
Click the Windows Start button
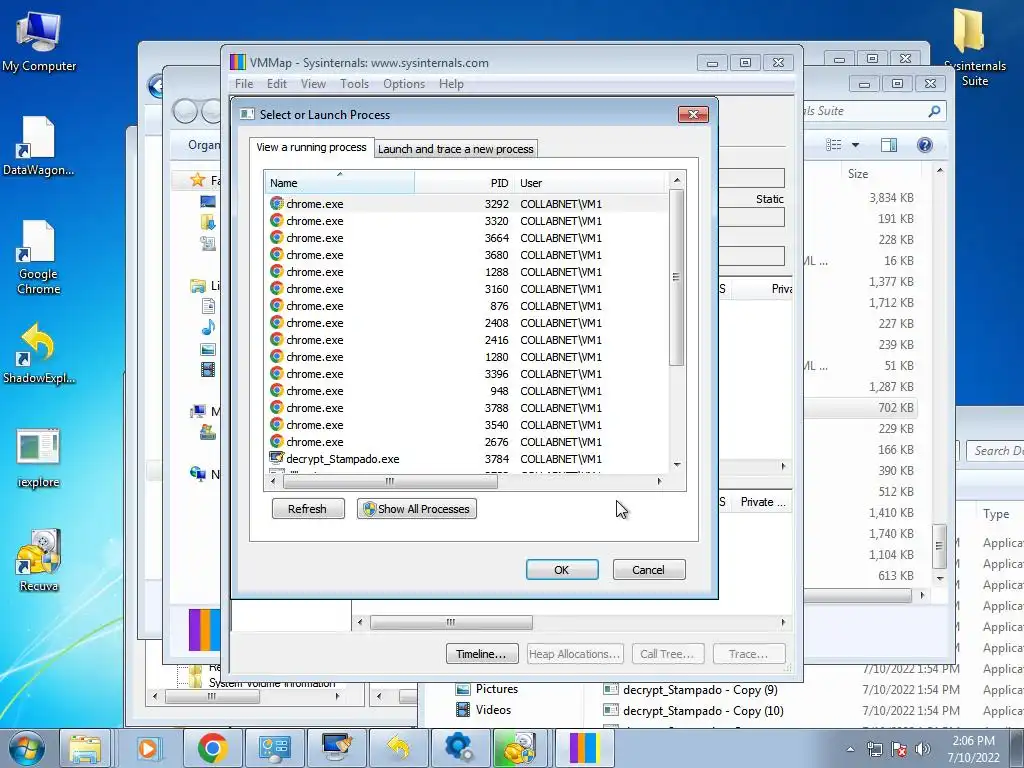tap(26, 748)
